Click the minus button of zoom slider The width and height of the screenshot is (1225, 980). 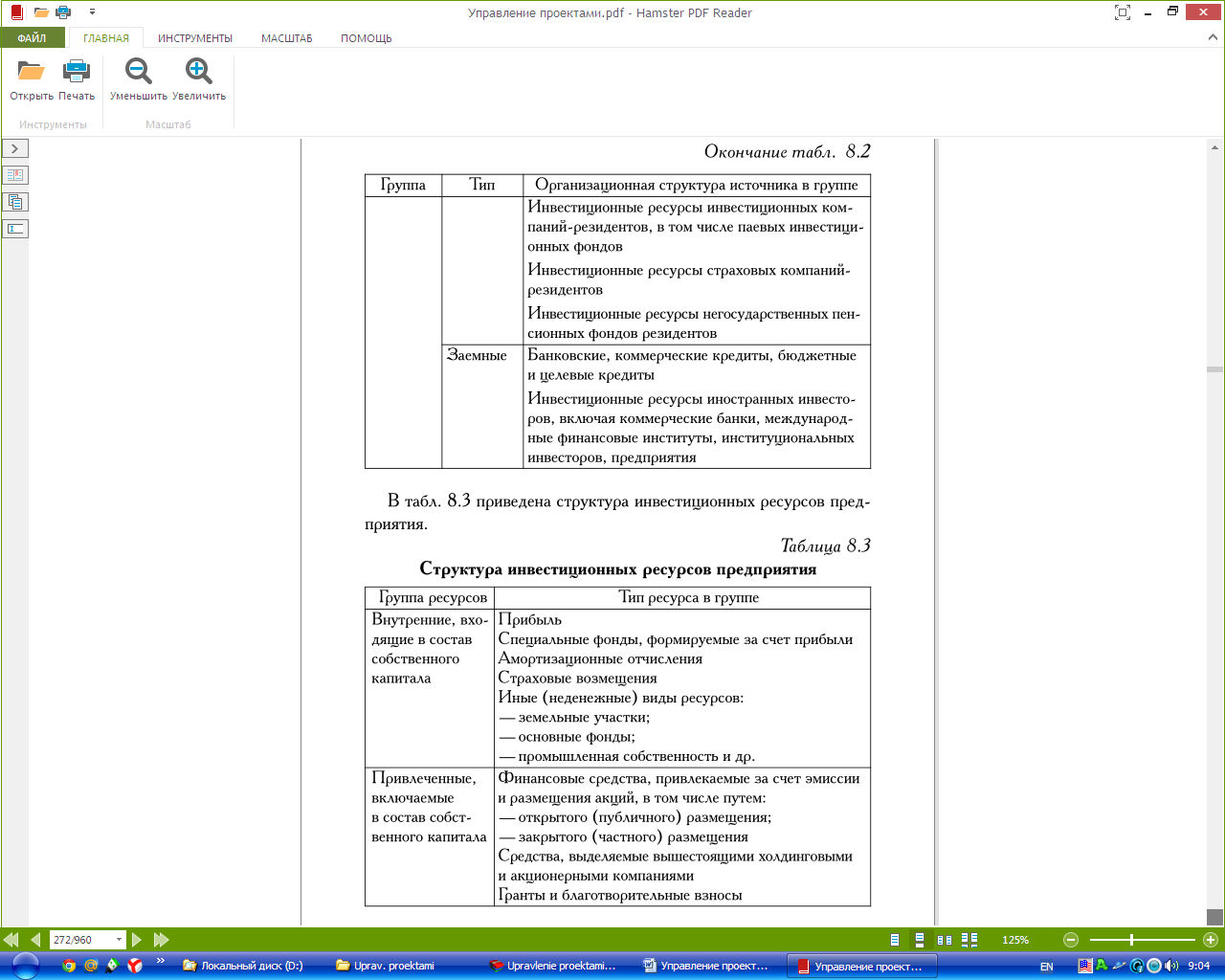1071,940
